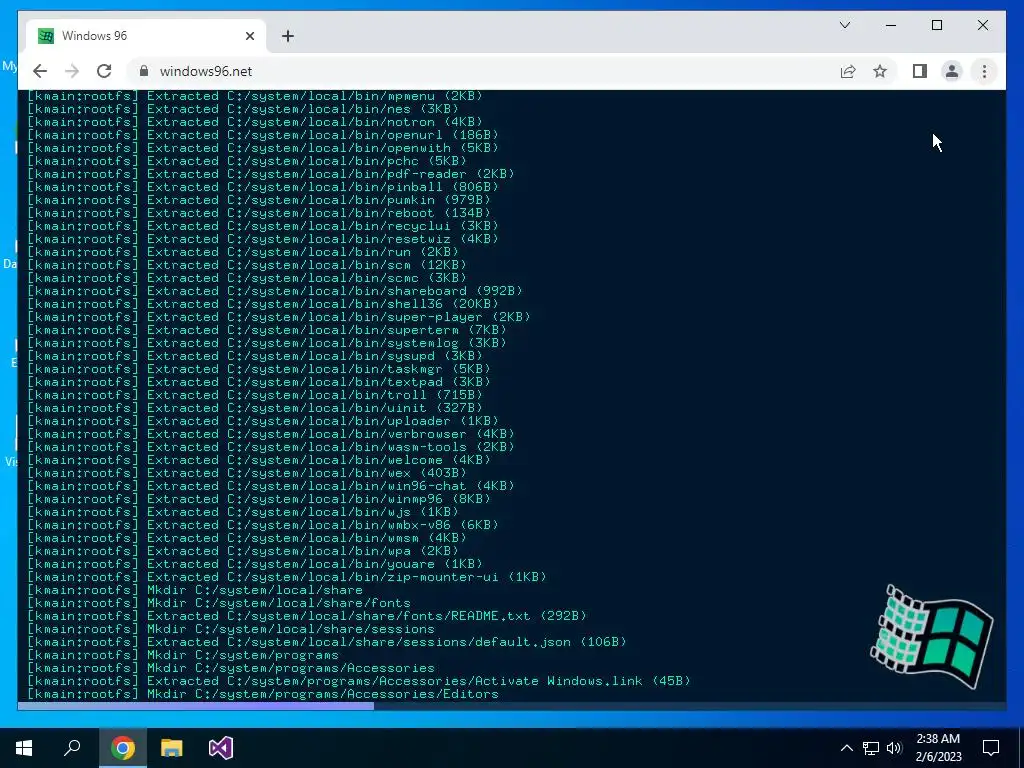The image size is (1024, 768).
Task: Expand the tab search chevron
Action: coord(845,25)
